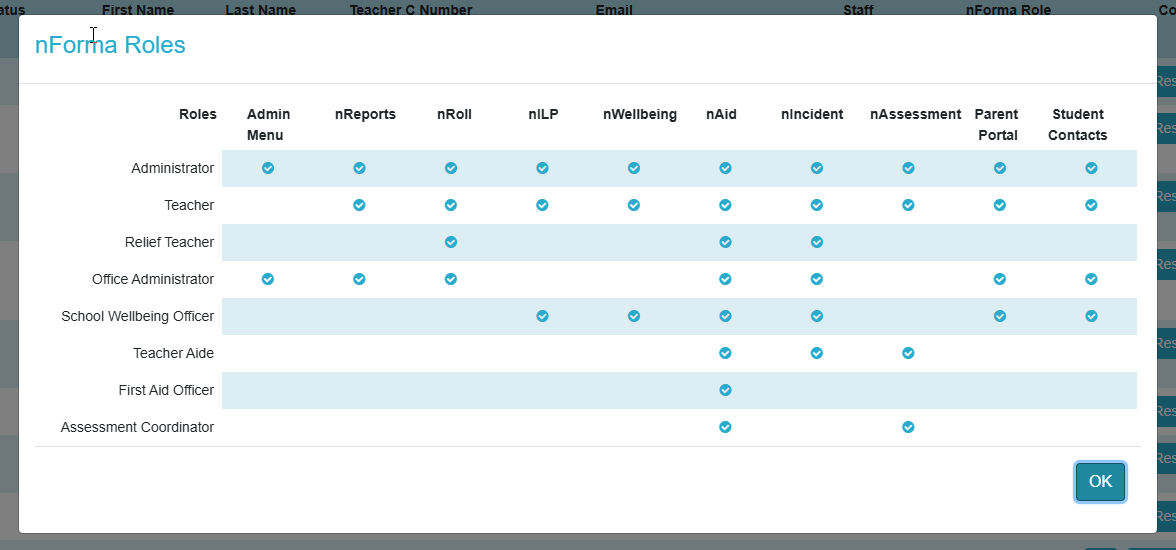Click the First Aid Officer role label
The width and height of the screenshot is (1176, 550).
pos(166,390)
